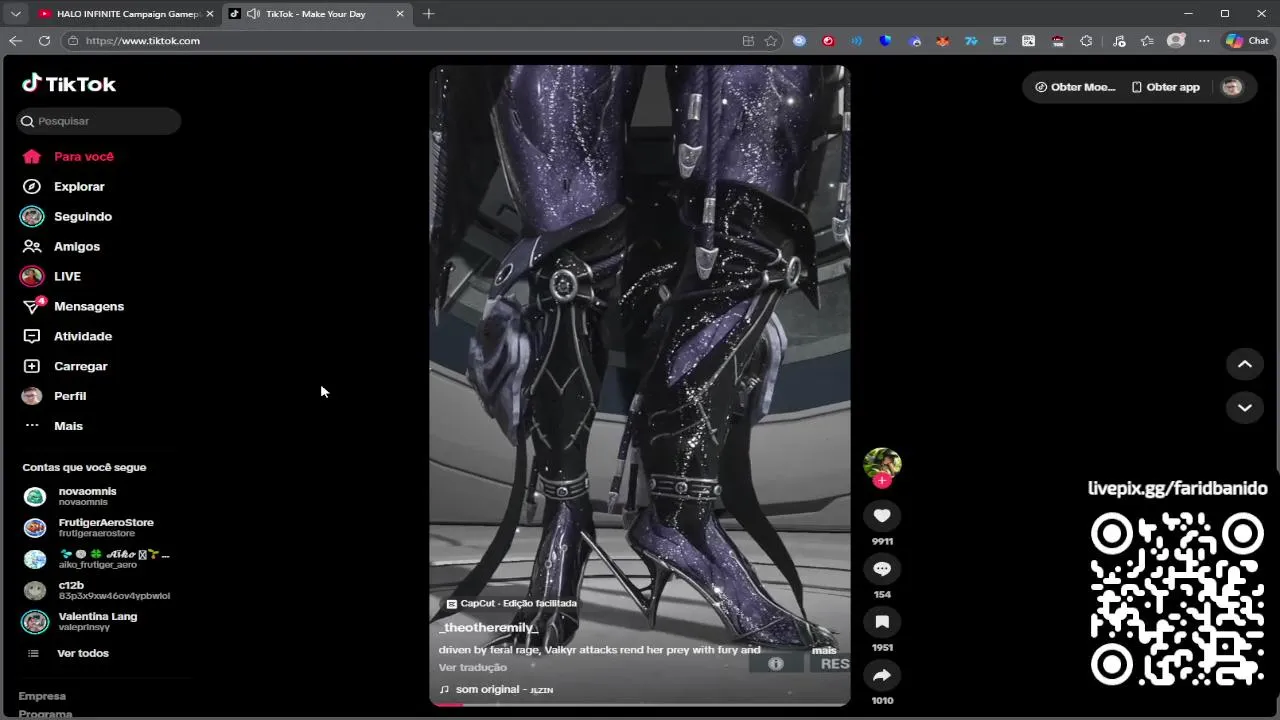Viewport: 1280px width, 720px height.
Task: Expand the Mais menu
Action: coord(53,426)
